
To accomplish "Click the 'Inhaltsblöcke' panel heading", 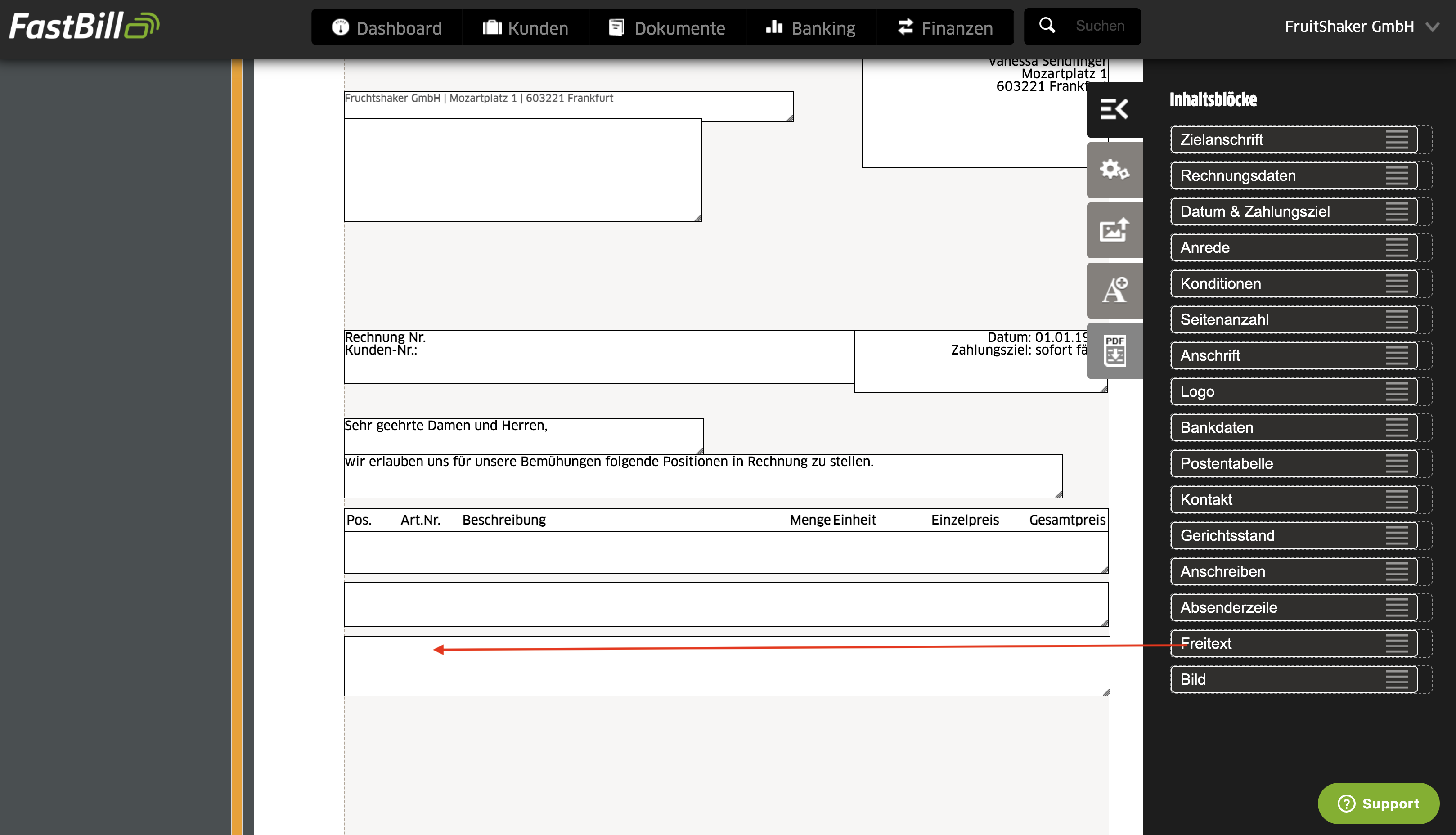I will coord(1213,99).
